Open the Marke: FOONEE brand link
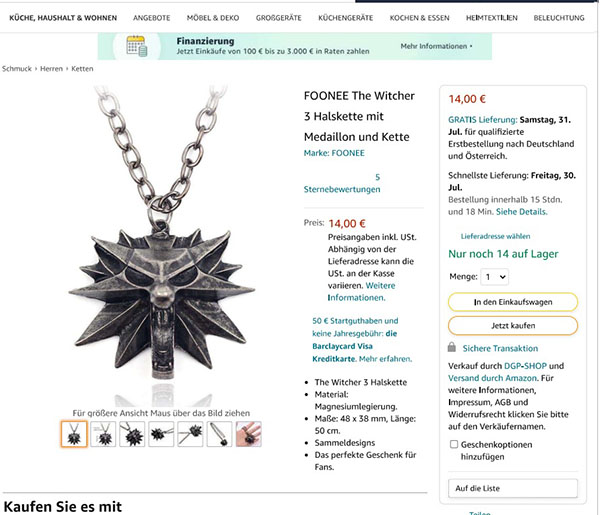The width and height of the screenshot is (600, 515). (334, 153)
